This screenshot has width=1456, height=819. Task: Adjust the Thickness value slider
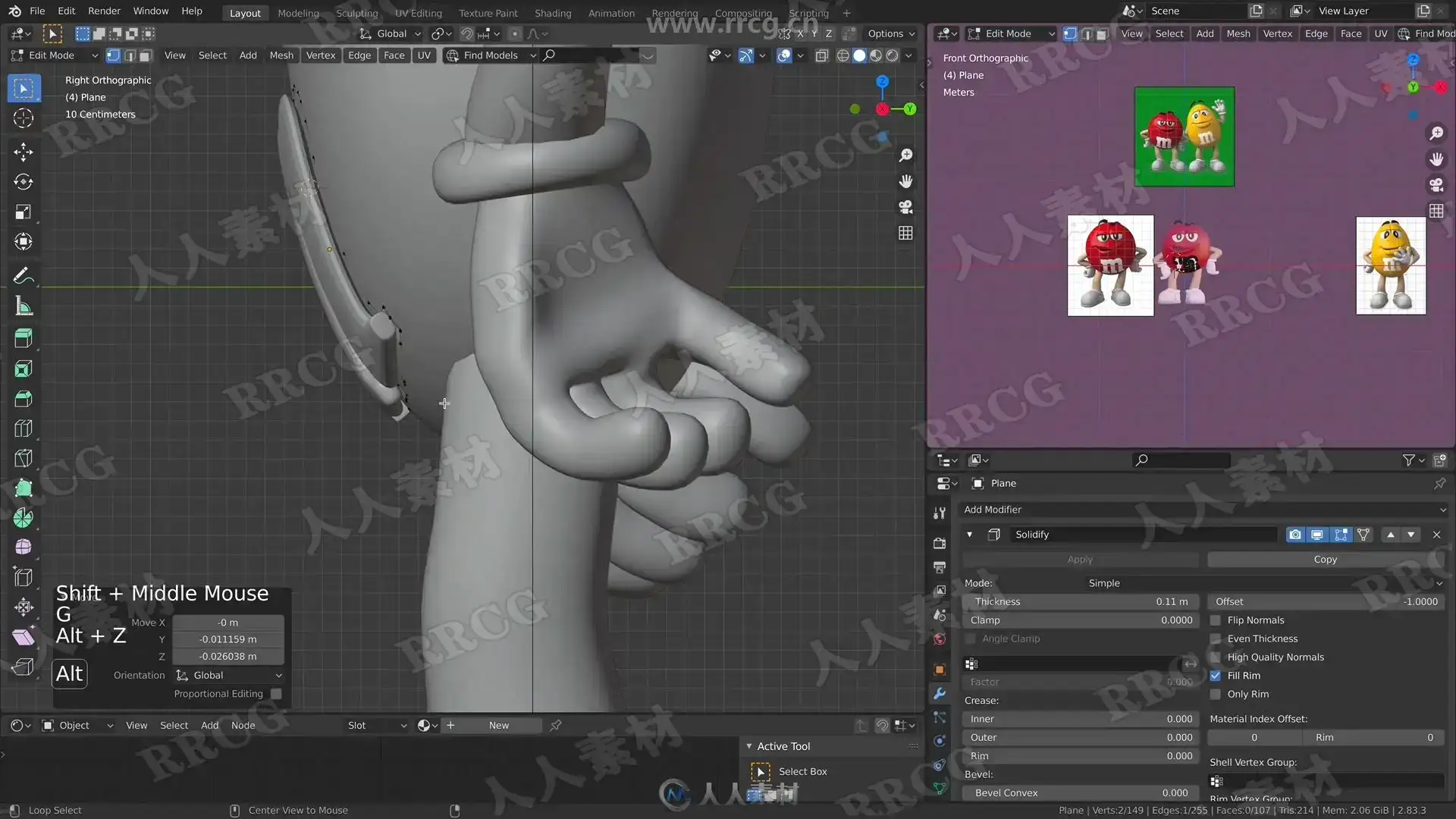click(x=1080, y=601)
